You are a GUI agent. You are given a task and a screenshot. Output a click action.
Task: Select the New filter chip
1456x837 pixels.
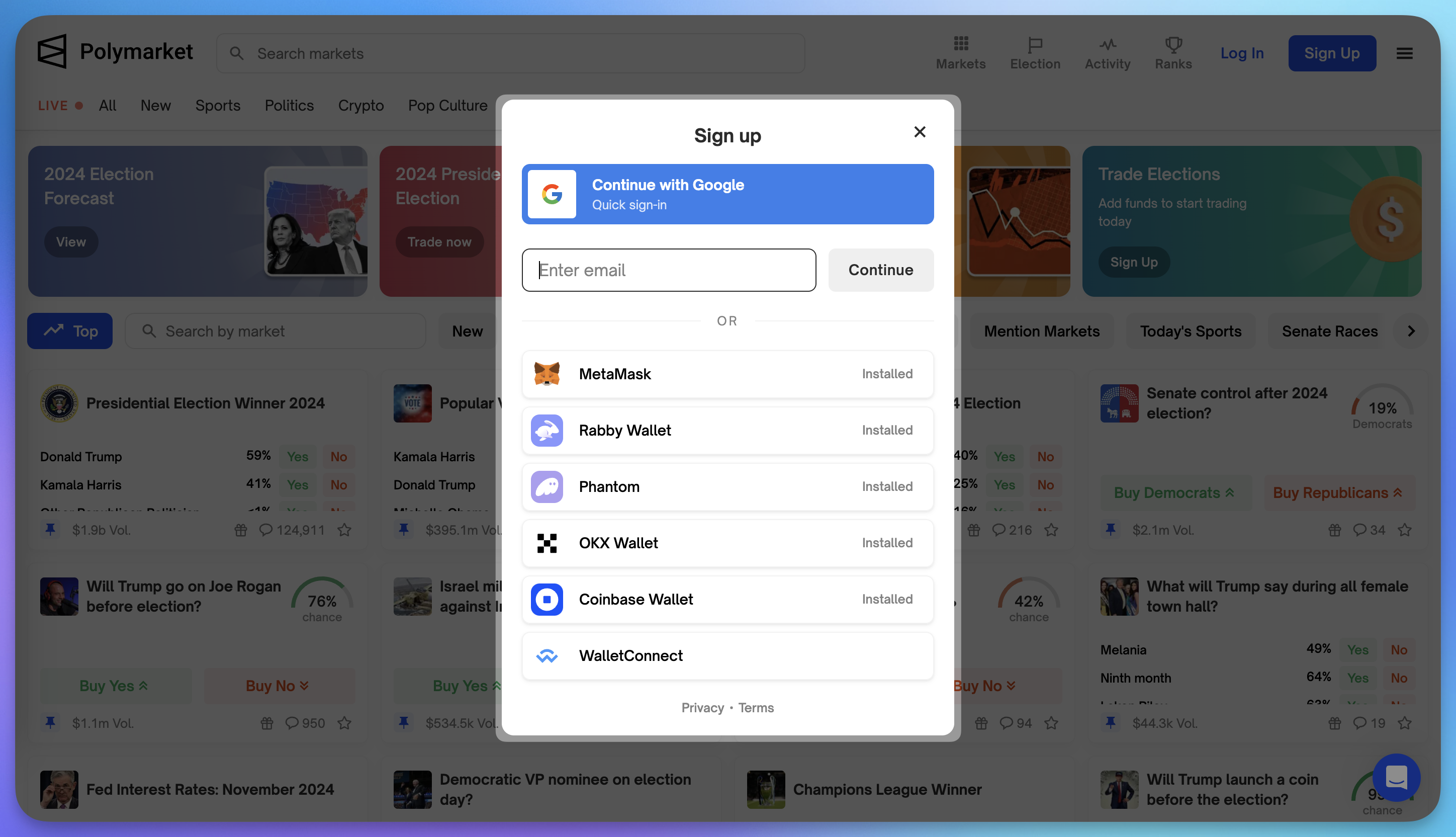pyautogui.click(x=467, y=331)
